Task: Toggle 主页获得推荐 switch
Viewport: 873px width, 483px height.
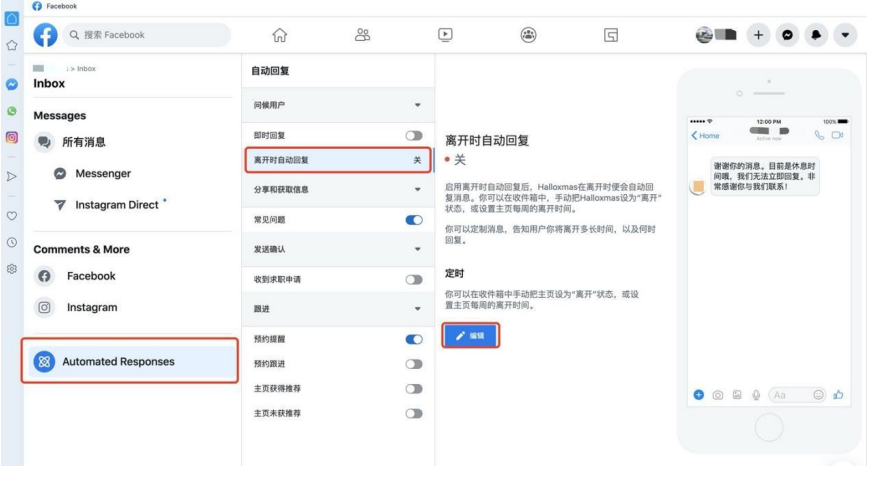Action: click(x=414, y=389)
